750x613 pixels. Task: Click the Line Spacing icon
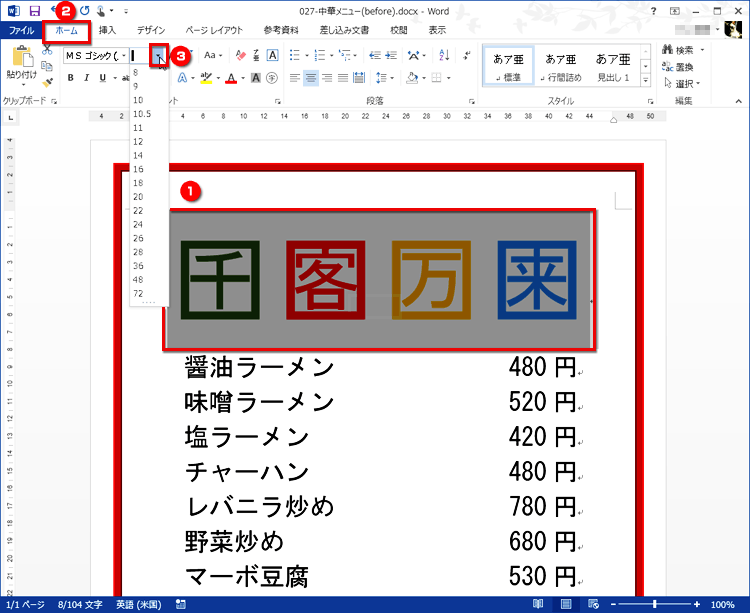click(x=381, y=77)
